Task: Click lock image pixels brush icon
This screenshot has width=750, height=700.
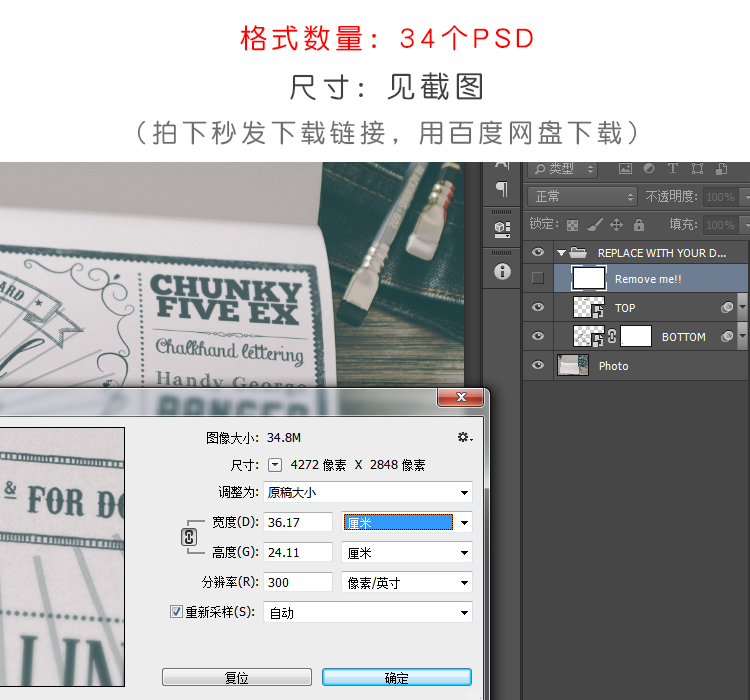Action: pyautogui.click(x=595, y=225)
